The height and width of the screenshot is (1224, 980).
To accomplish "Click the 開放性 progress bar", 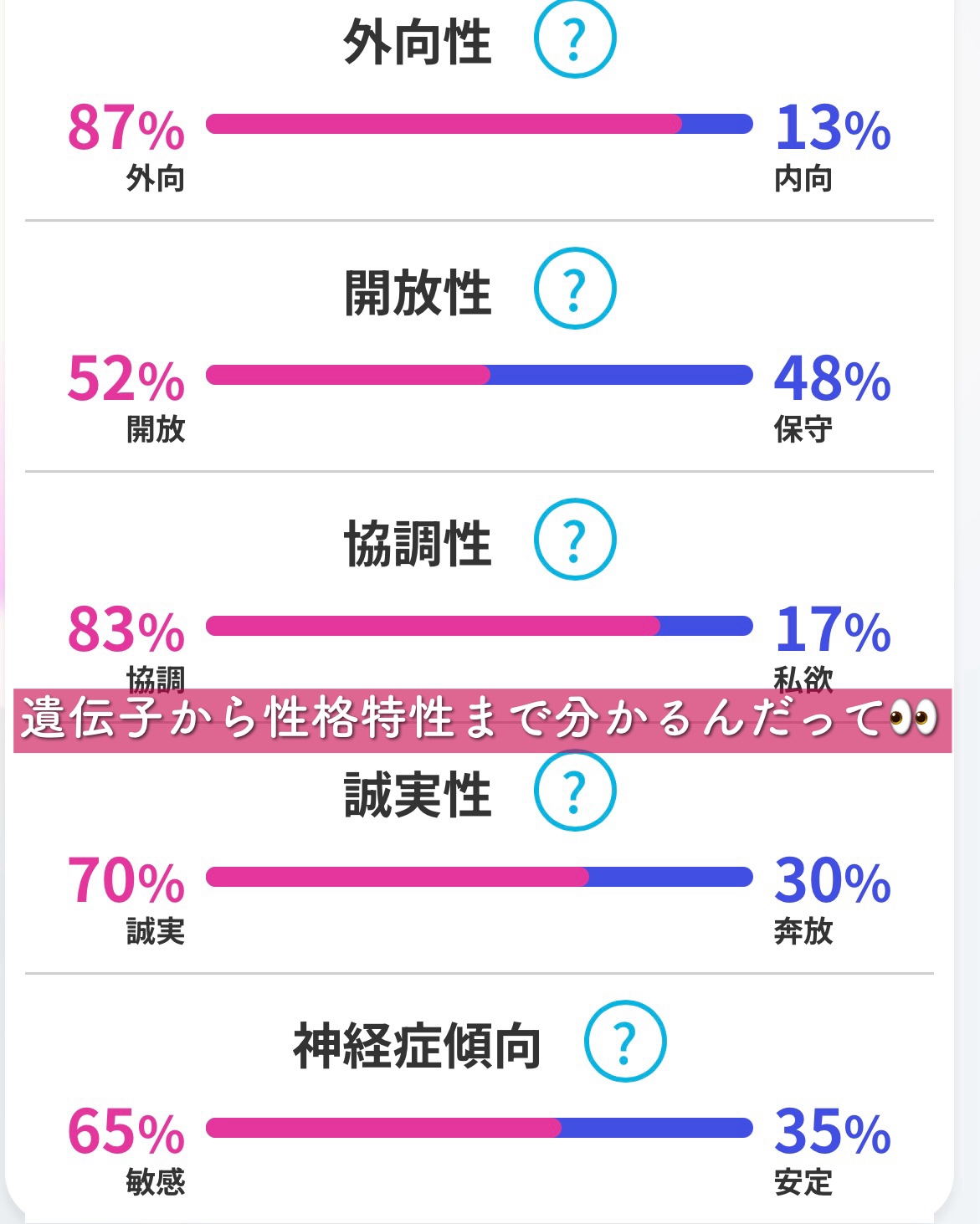I will point(479,375).
